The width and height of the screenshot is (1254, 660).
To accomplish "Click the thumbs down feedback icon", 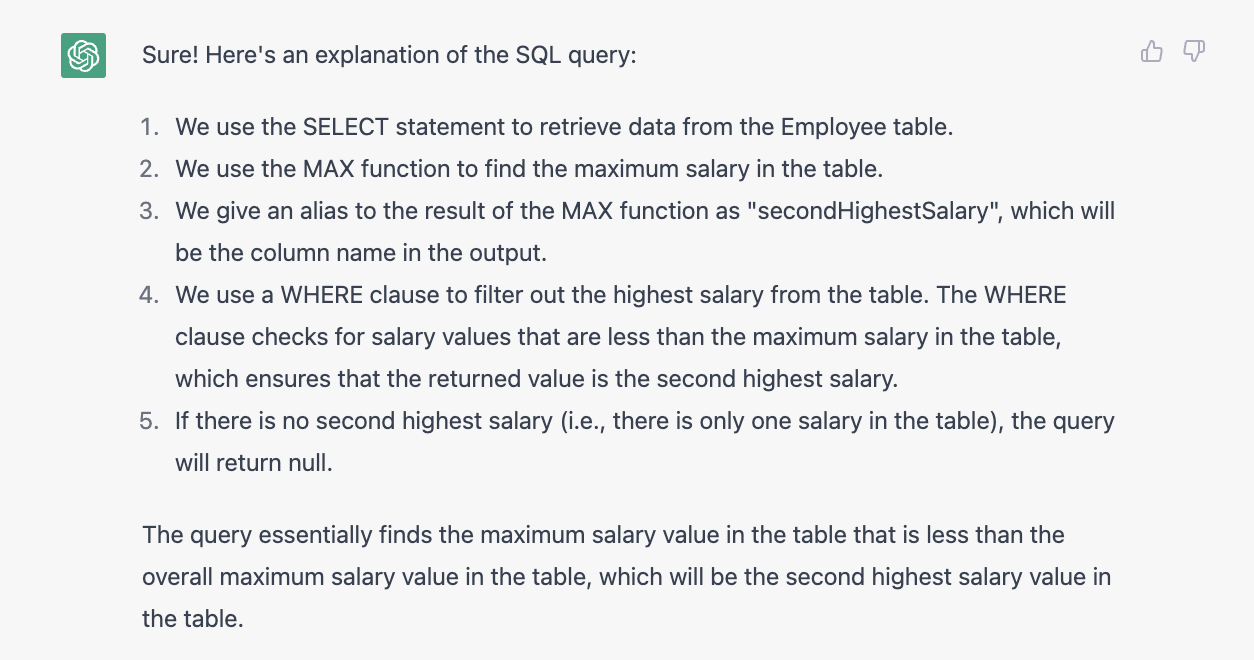I will coord(1194,52).
